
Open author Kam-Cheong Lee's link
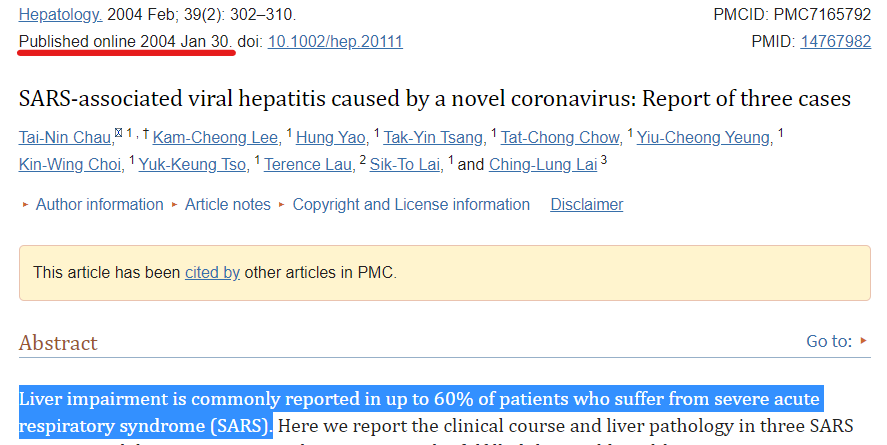coord(215,137)
